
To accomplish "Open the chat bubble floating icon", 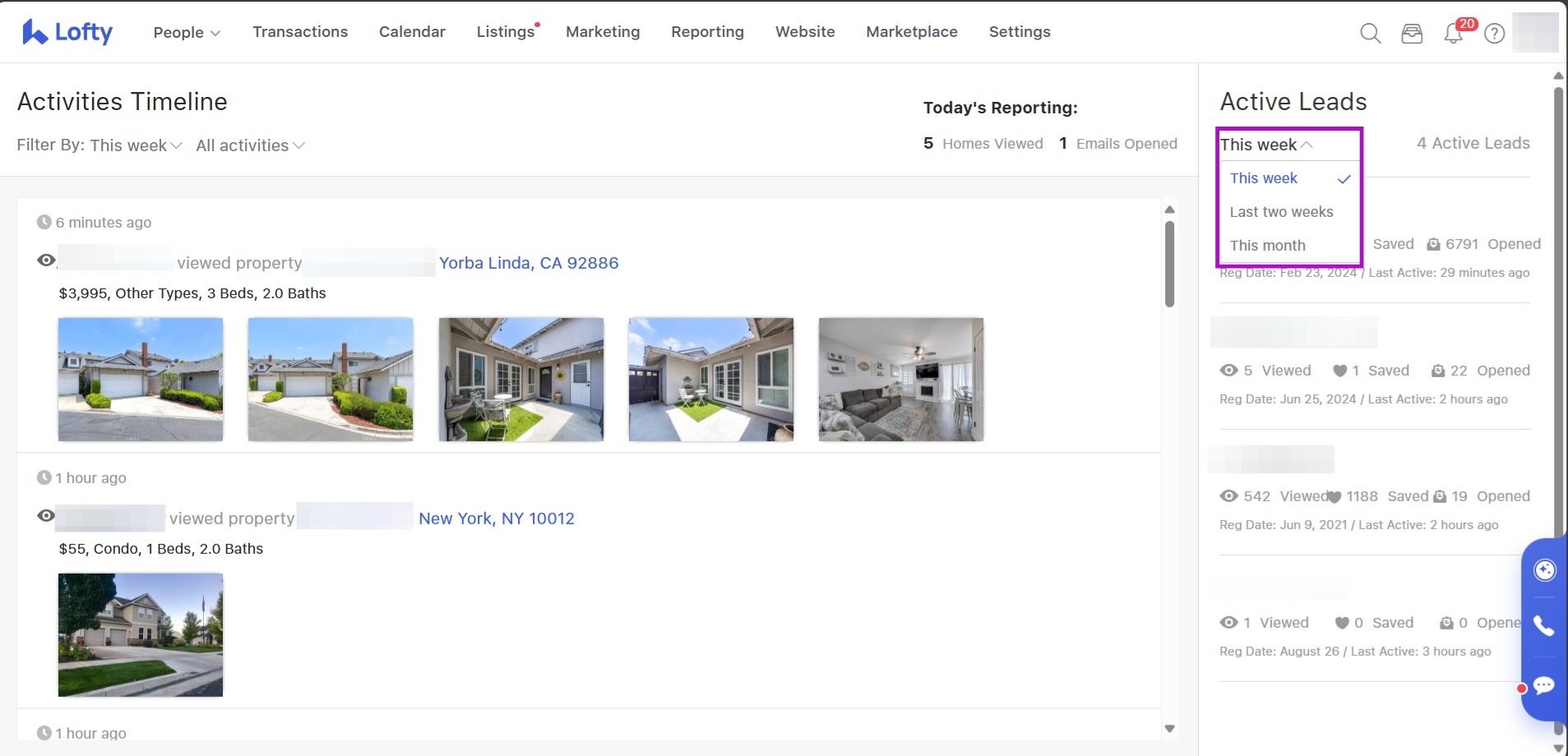I will [x=1544, y=685].
